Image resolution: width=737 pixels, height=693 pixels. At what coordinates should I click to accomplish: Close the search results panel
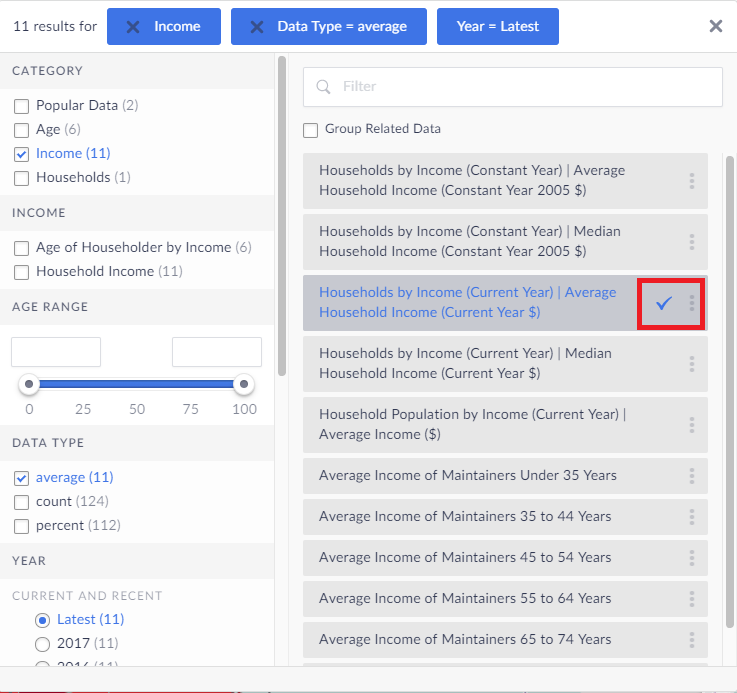(715, 27)
